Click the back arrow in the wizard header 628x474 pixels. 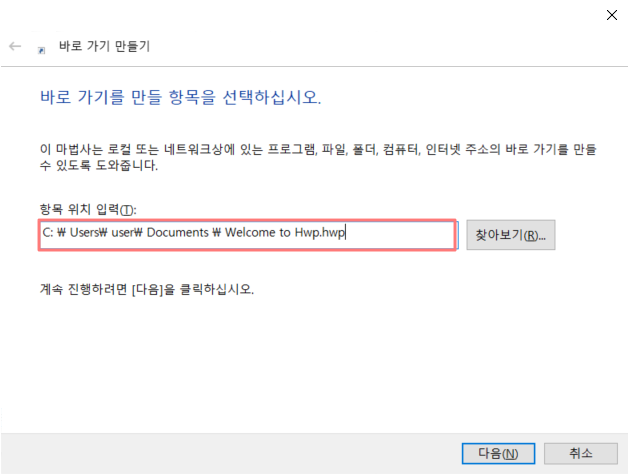point(15,46)
